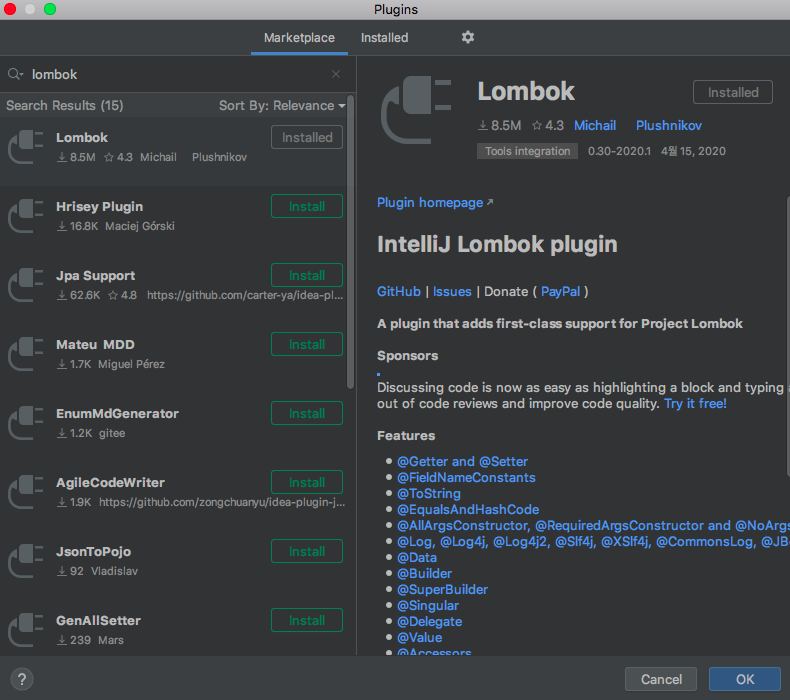Select the JsonToPojo plugin icon
The height and width of the screenshot is (700, 790).
point(26,561)
